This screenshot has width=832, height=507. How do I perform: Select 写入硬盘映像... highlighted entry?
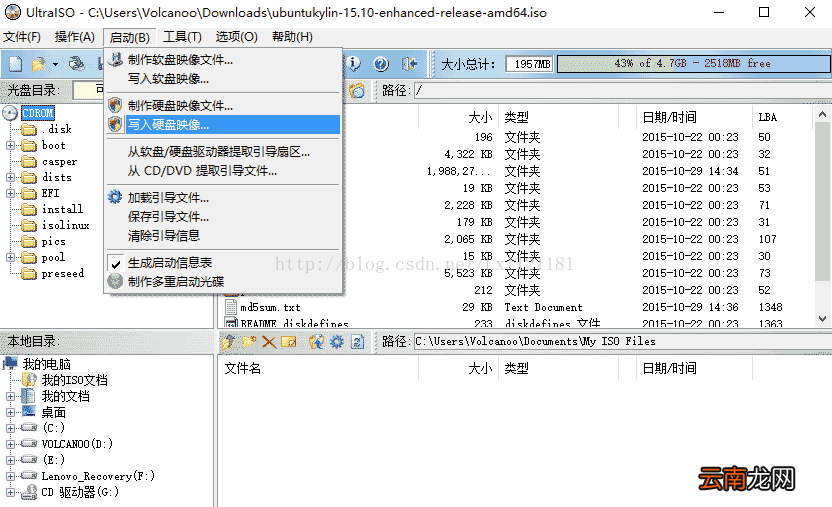[x=223, y=125]
